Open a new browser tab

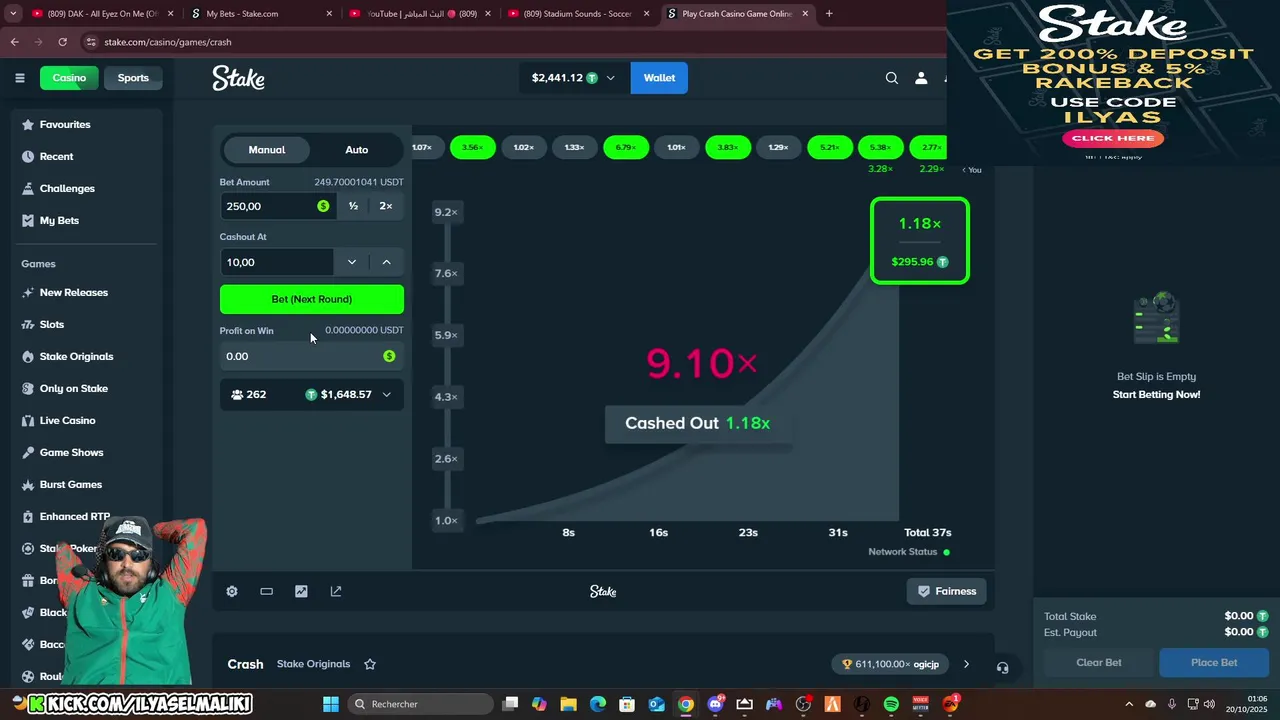[829, 14]
